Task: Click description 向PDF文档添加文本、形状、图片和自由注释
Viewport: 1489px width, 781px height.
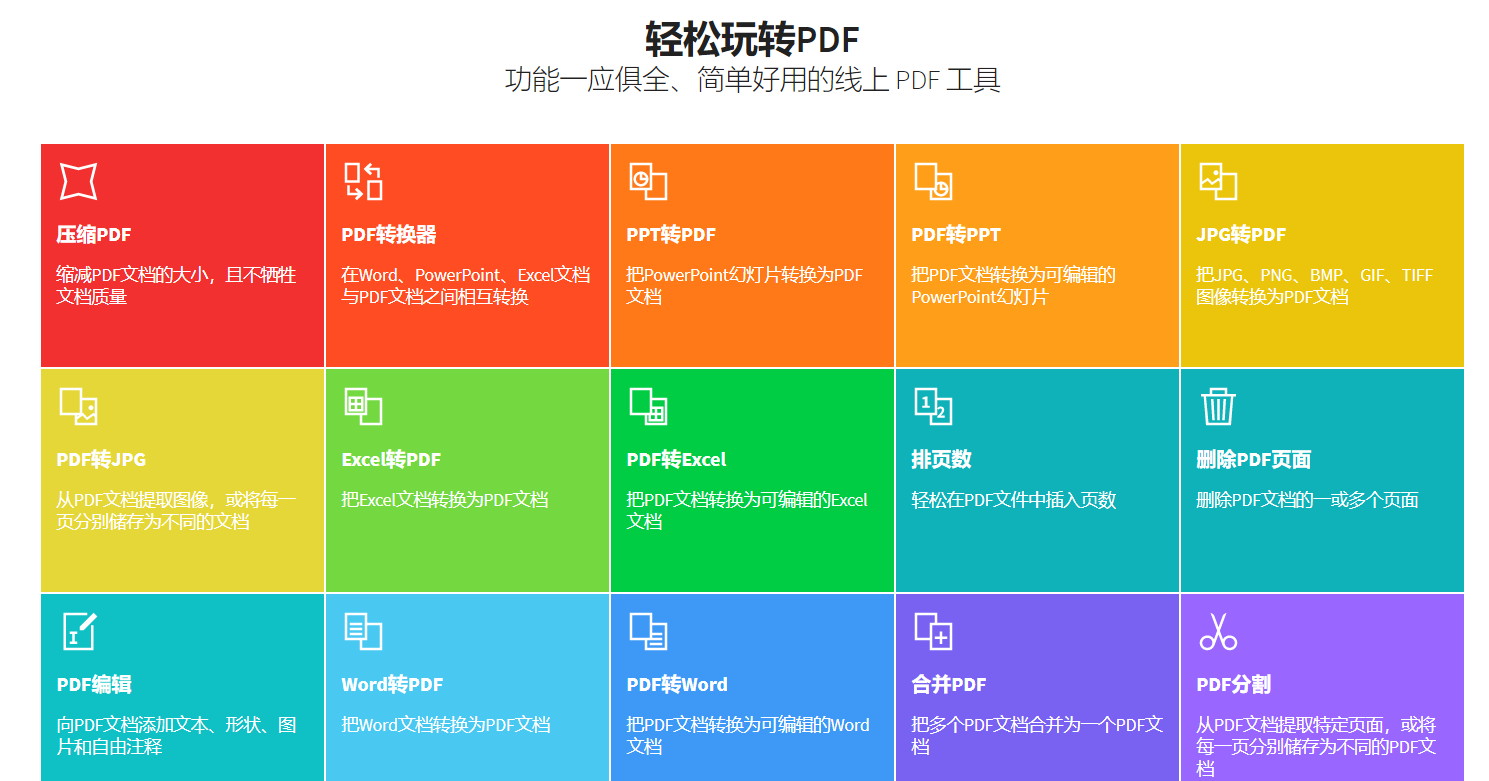Action: coord(176,736)
